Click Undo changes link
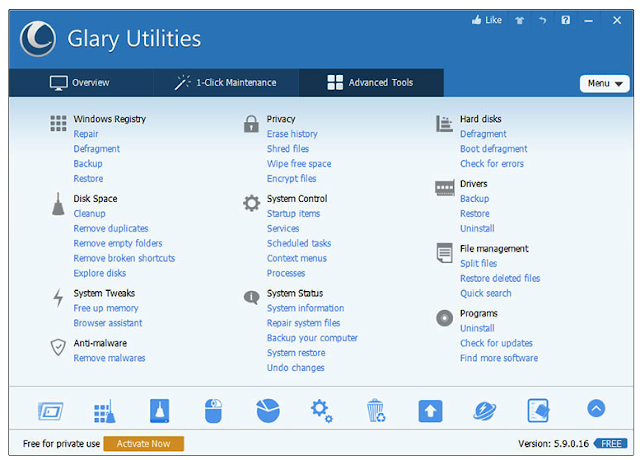 click(296, 368)
